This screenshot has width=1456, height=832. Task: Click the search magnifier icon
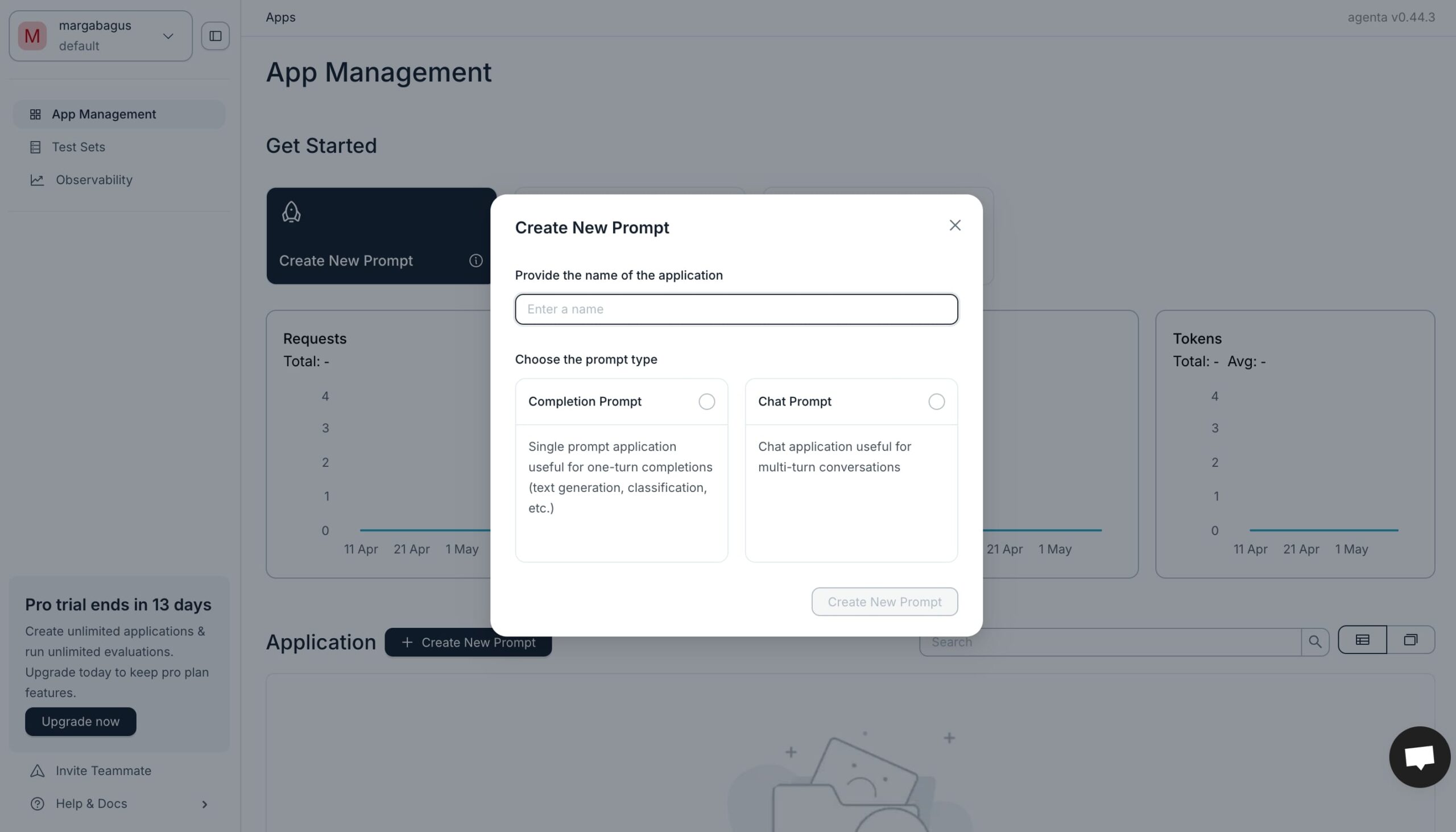point(1315,641)
